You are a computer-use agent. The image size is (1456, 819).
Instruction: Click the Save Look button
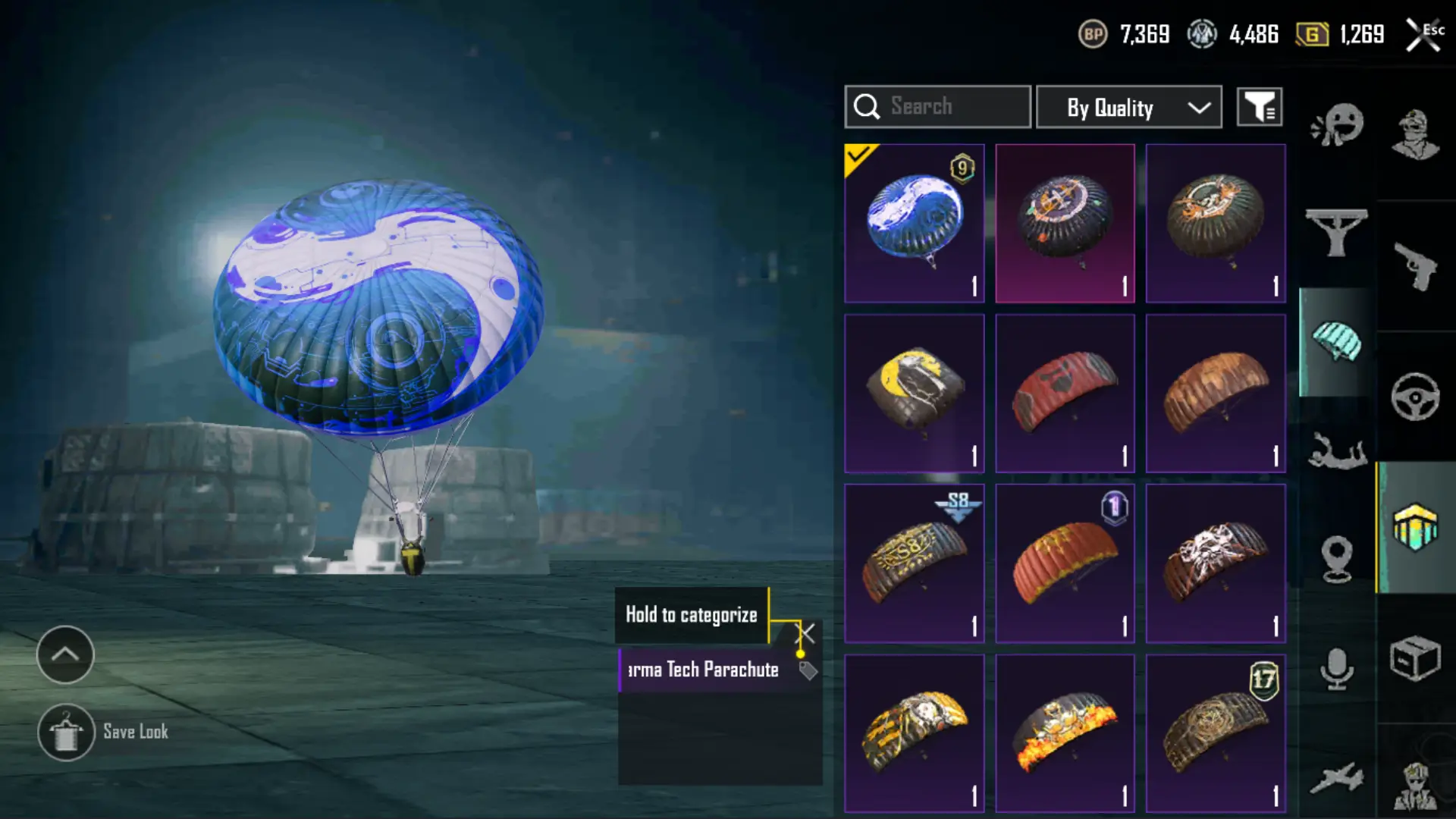(x=104, y=733)
